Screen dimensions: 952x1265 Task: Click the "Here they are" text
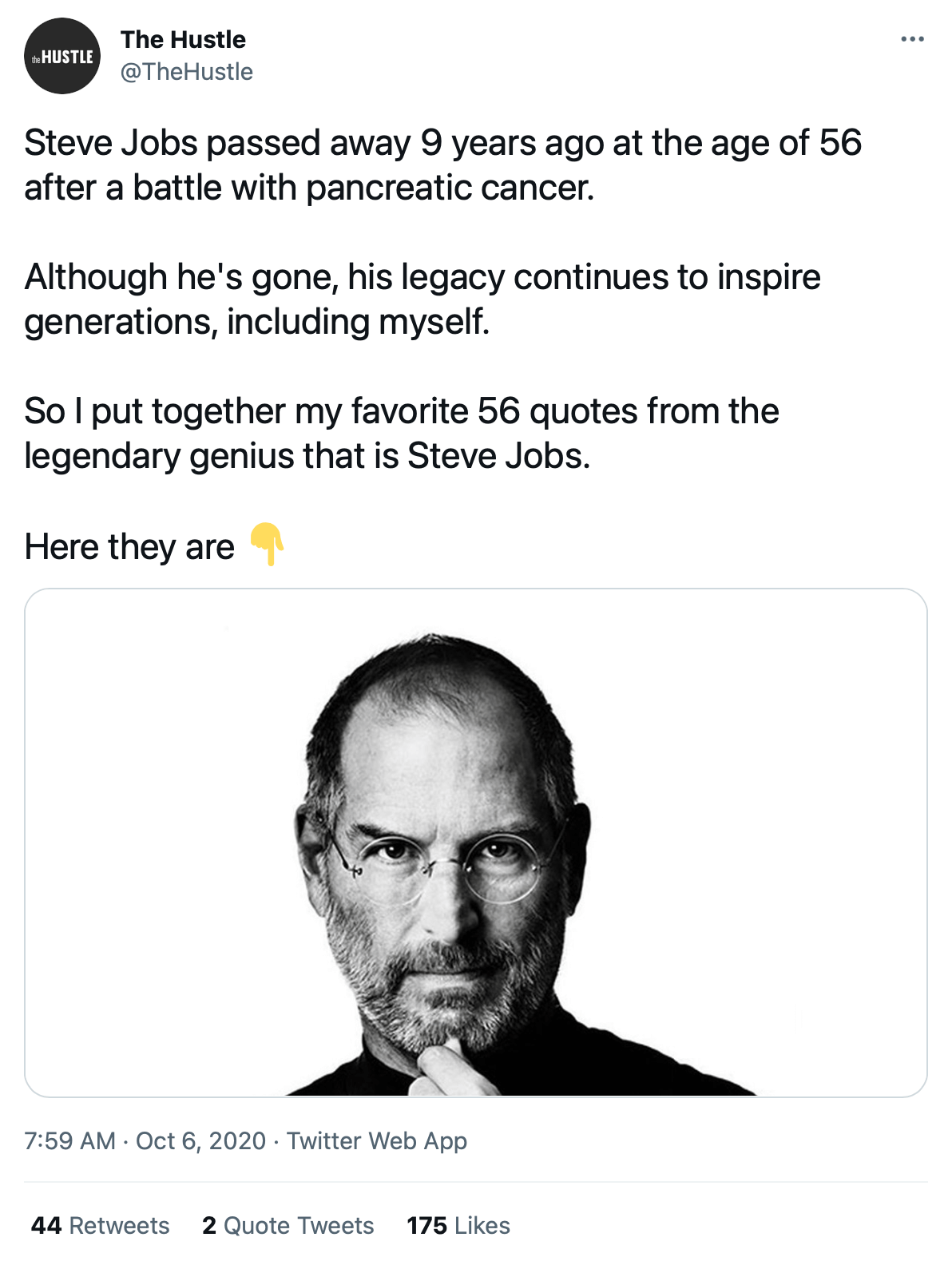click(129, 547)
